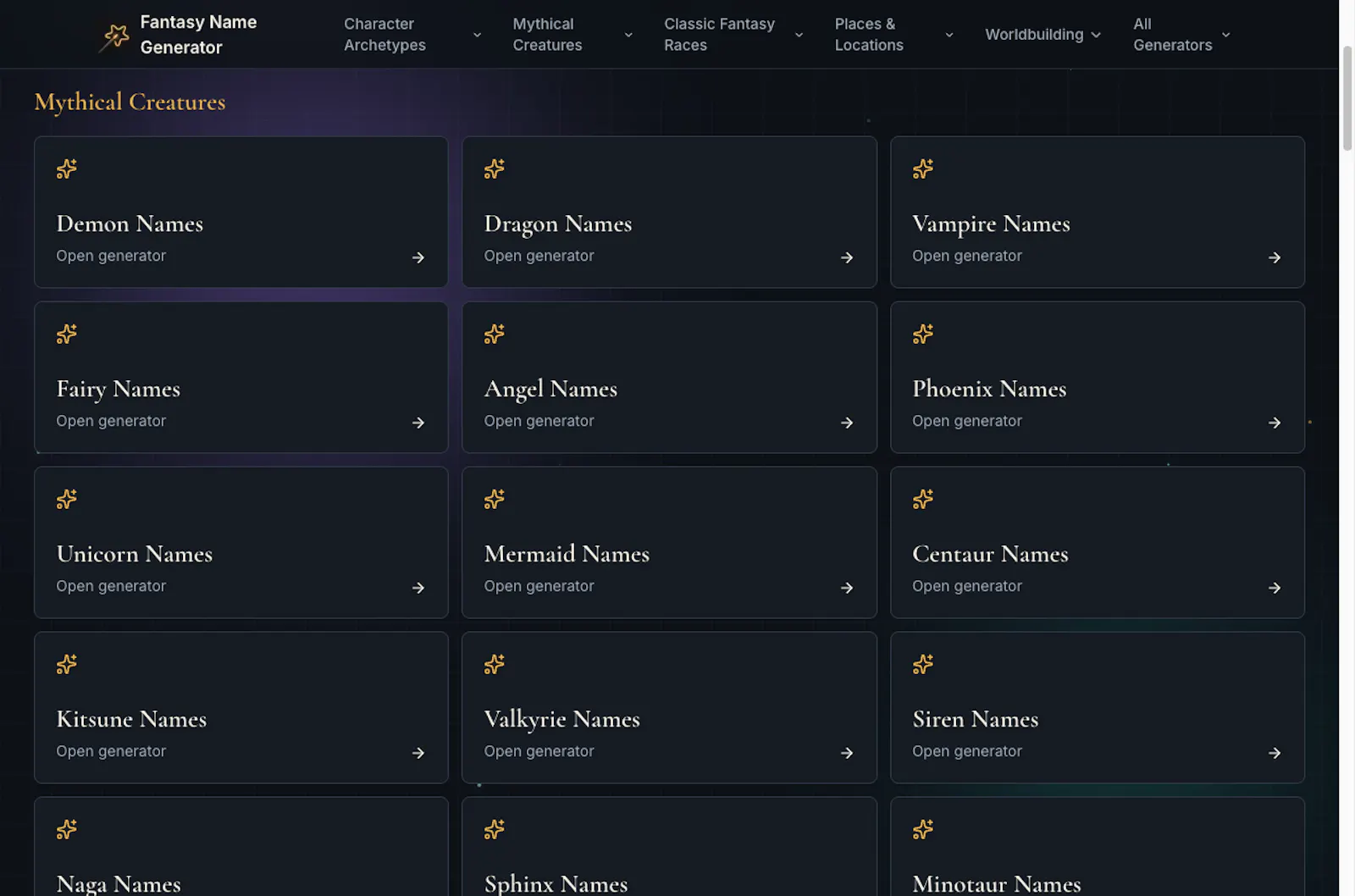Open Unicorn Names generator title
Viewport: 1355px width, 896px height.
click(135, 554)
